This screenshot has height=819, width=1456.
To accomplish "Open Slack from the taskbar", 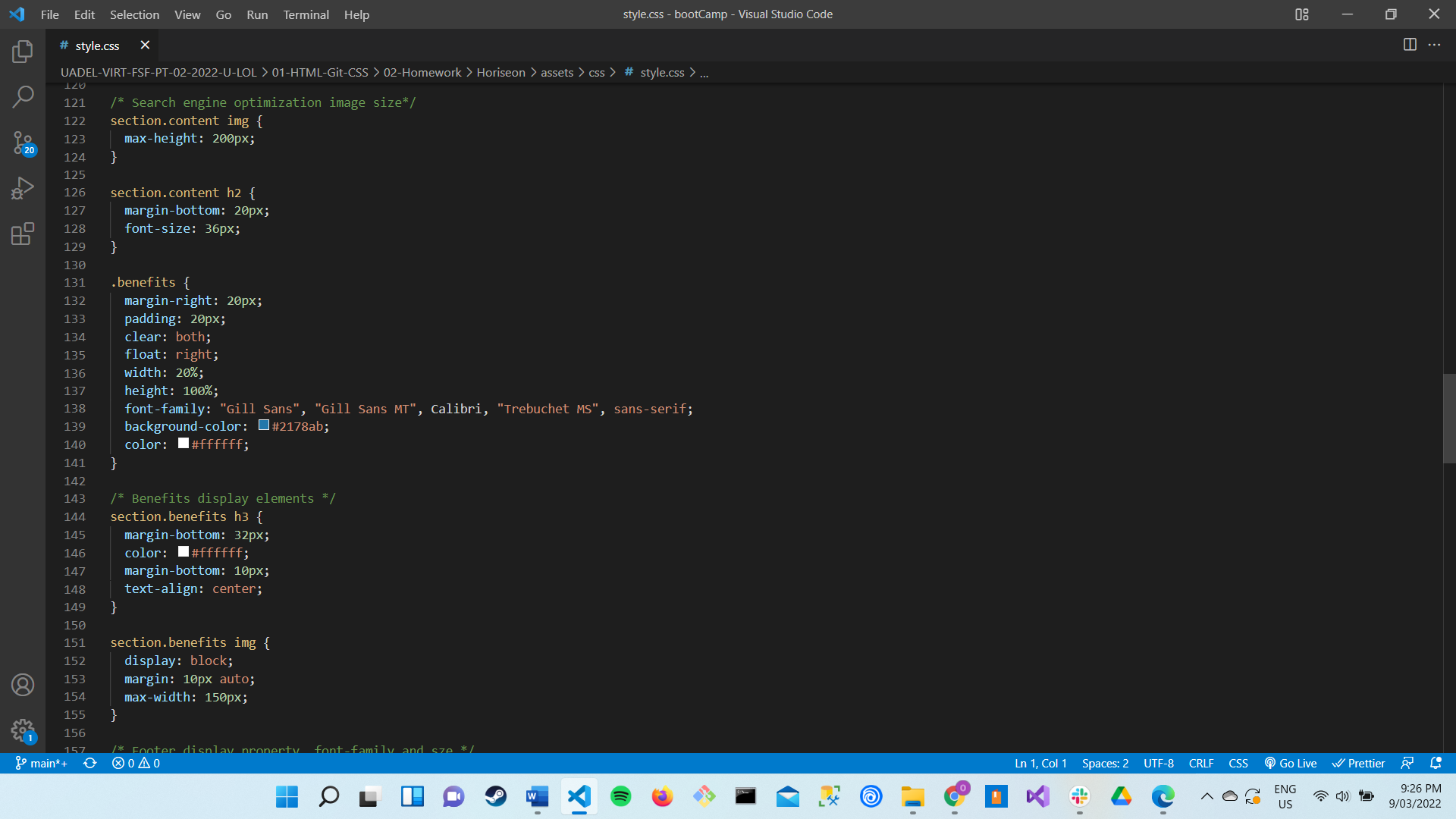I will (1079, 797).
